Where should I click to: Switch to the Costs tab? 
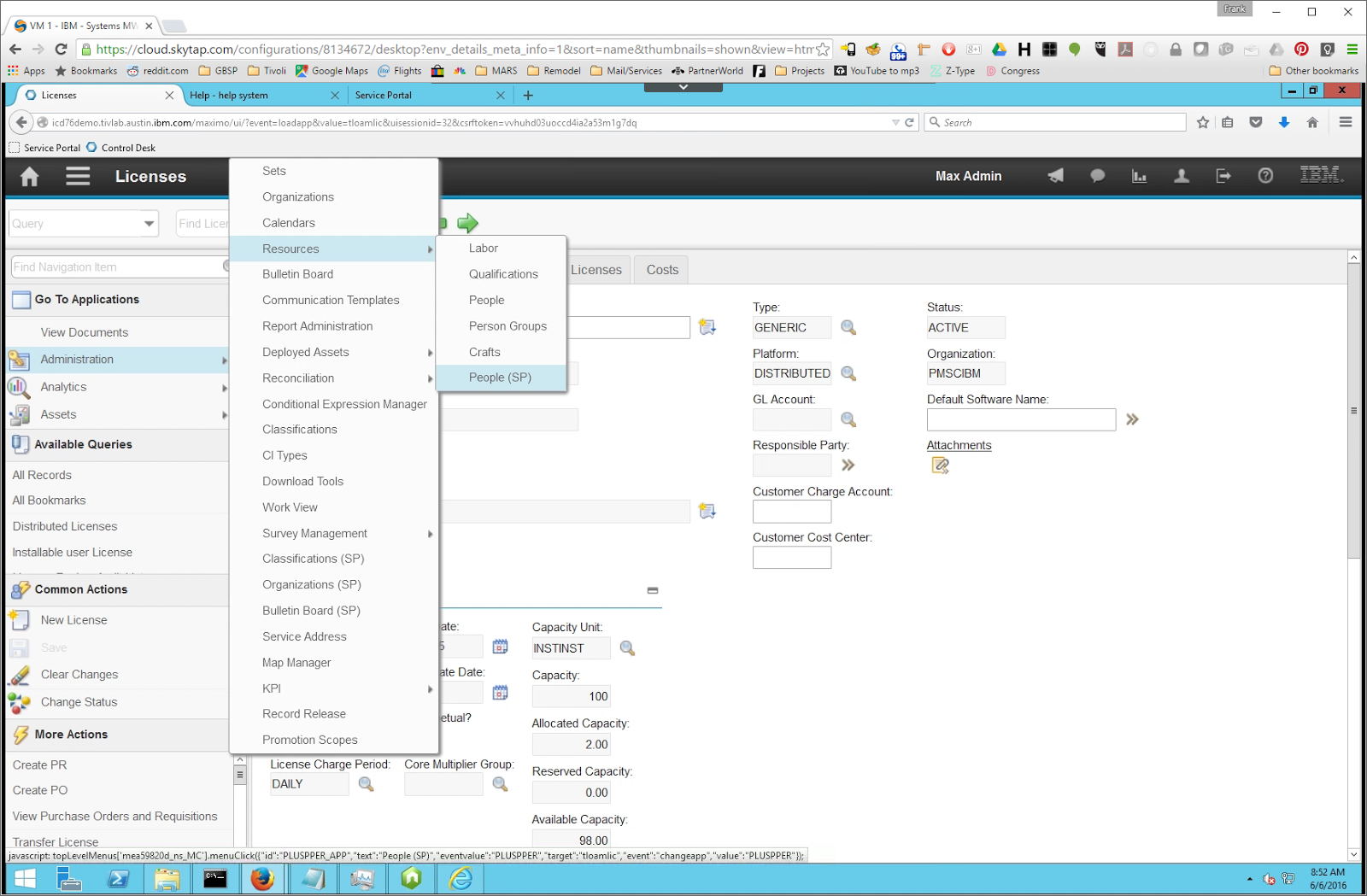(x=660, y=269)
